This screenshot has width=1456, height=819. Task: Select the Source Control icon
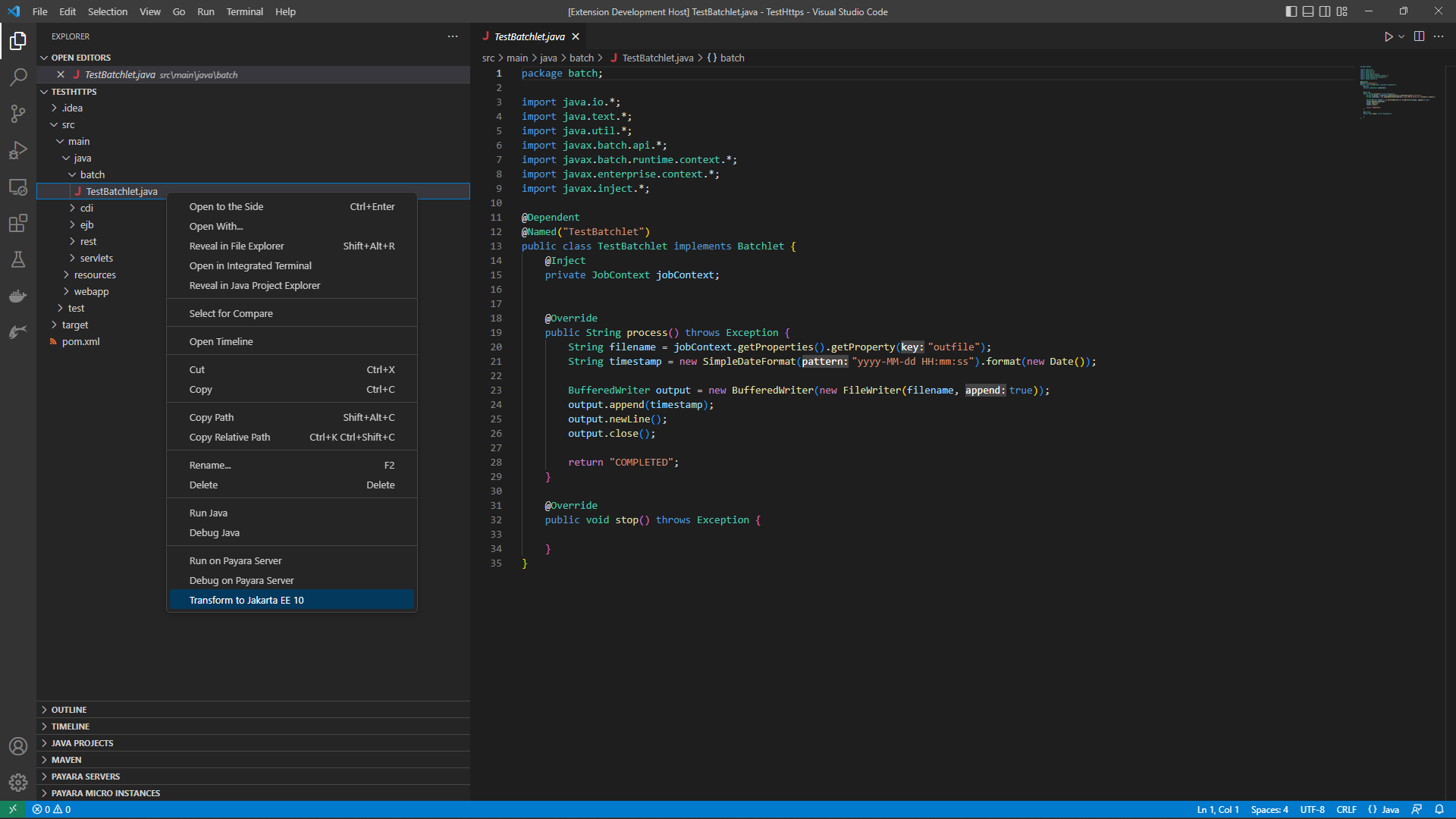click(18, 113)
